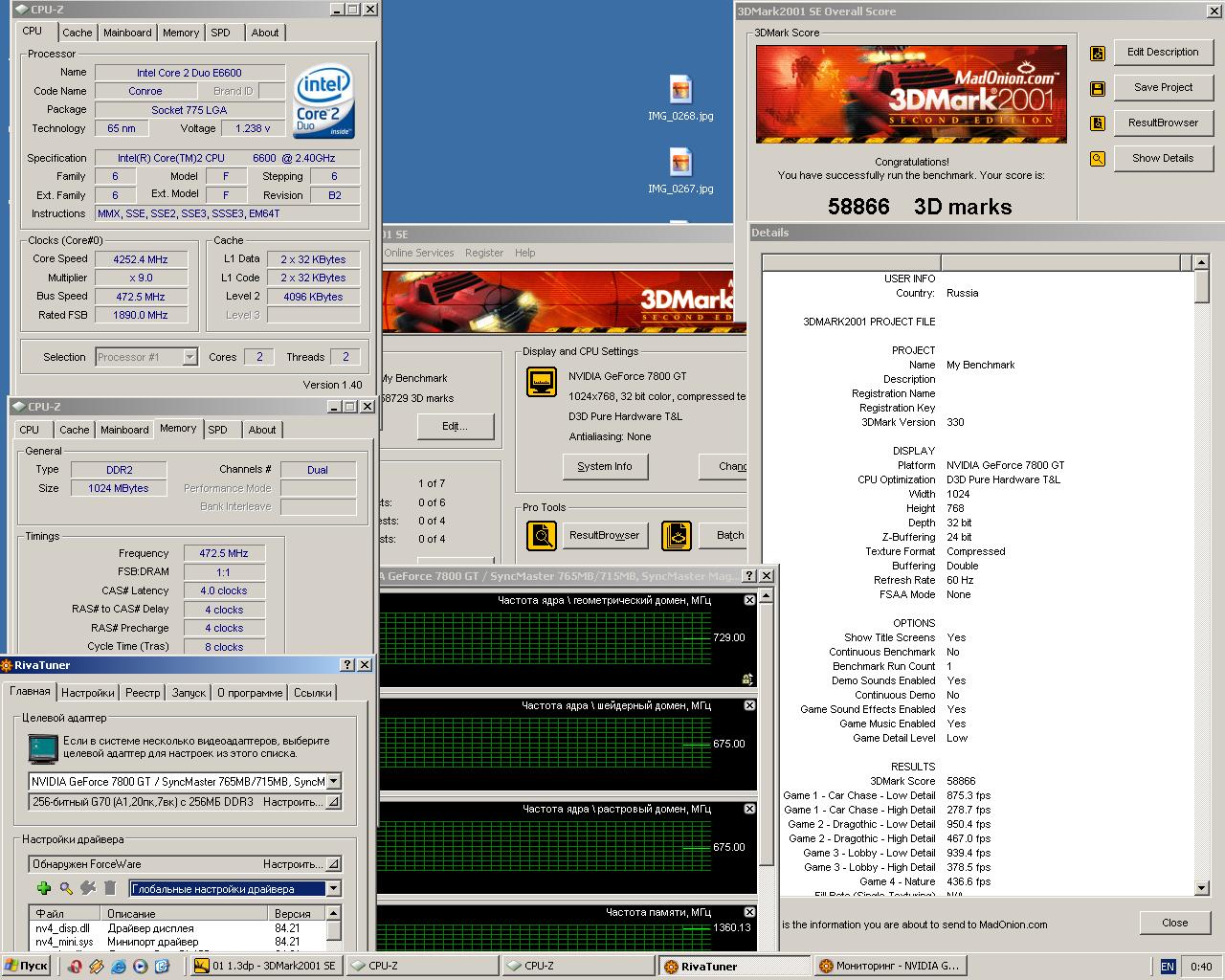The width and height of the screenshot is (1225, 980).
Task: Select the nv4_disp.dll row in the driver file list
Action: (177, 928)
